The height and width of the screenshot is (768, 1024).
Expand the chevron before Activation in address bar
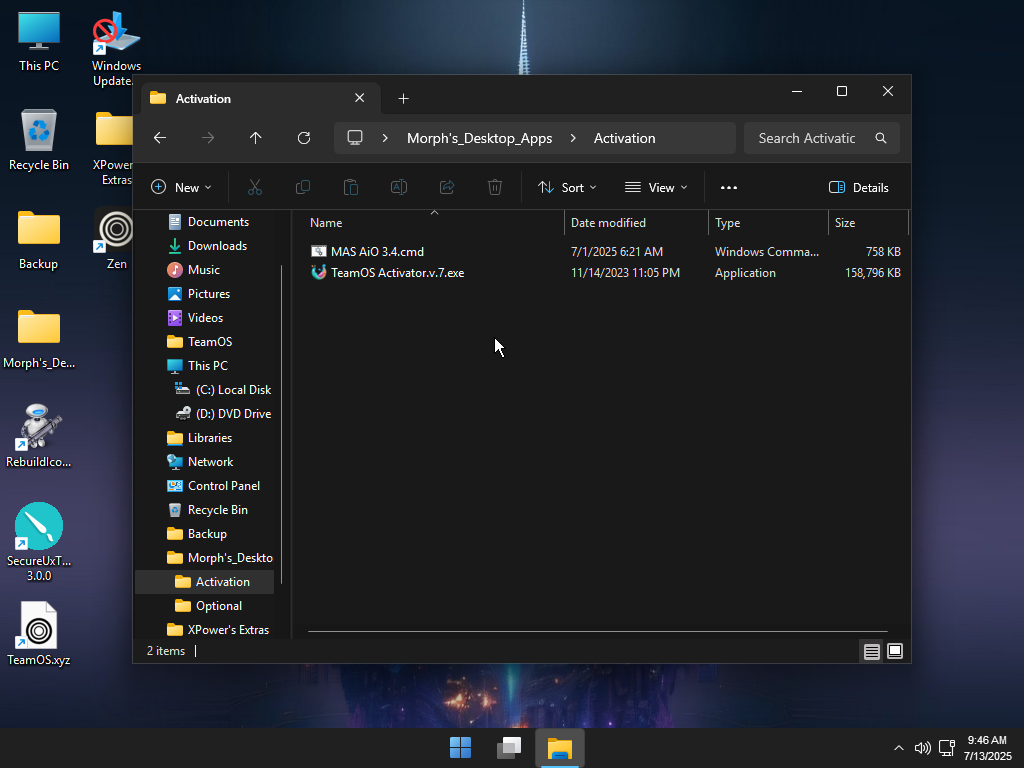tap(573, 138)
